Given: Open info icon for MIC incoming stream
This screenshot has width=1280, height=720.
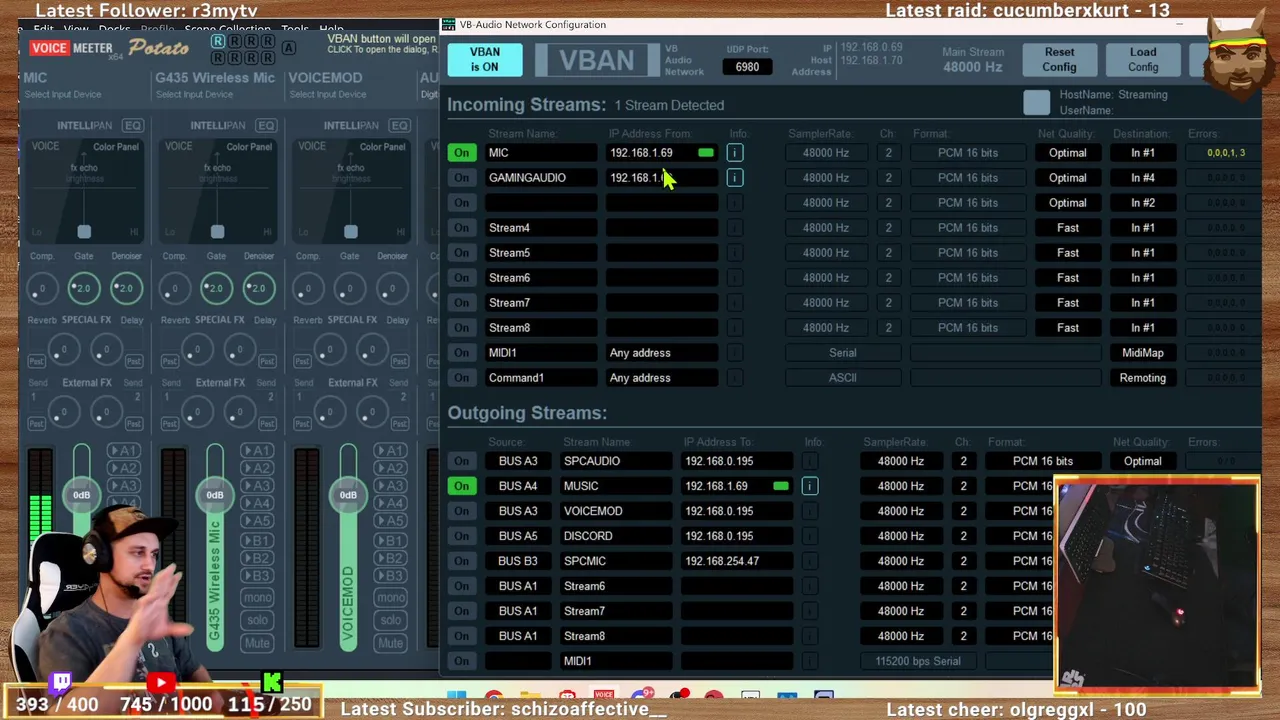Looking at the screenshot, I should pos(735,153).
